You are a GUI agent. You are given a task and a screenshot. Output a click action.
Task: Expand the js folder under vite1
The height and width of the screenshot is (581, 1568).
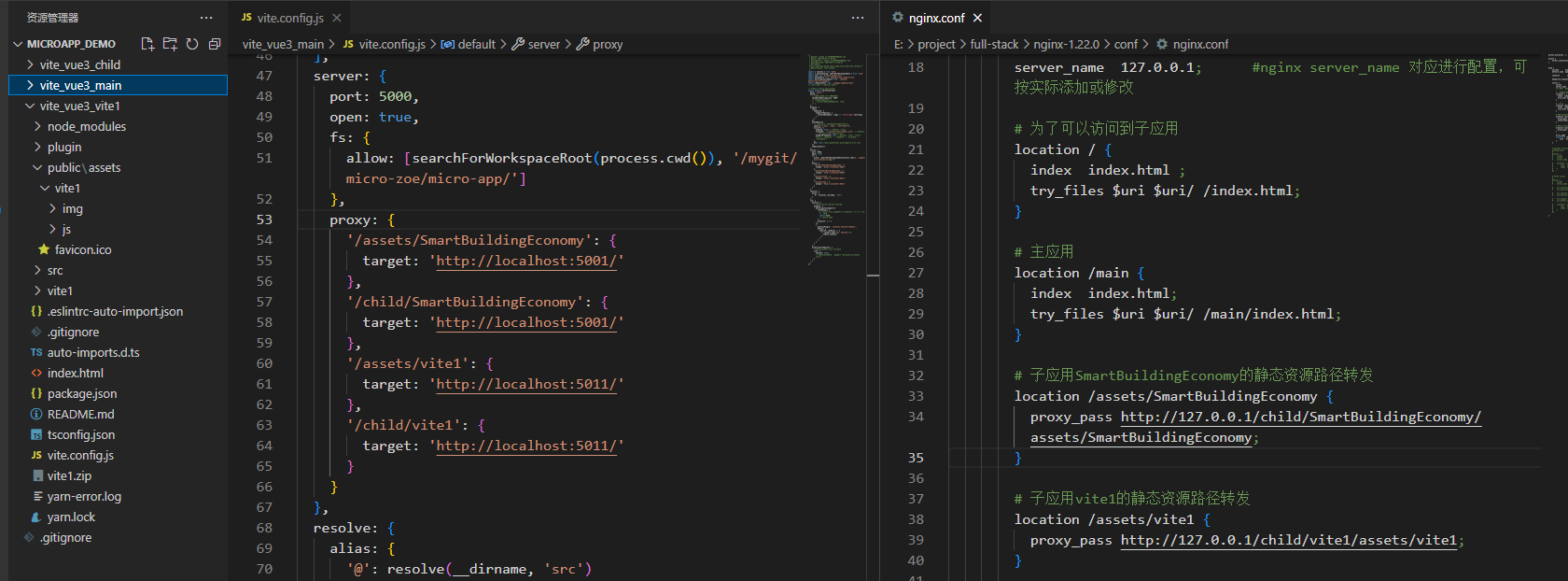coord(52,229)
